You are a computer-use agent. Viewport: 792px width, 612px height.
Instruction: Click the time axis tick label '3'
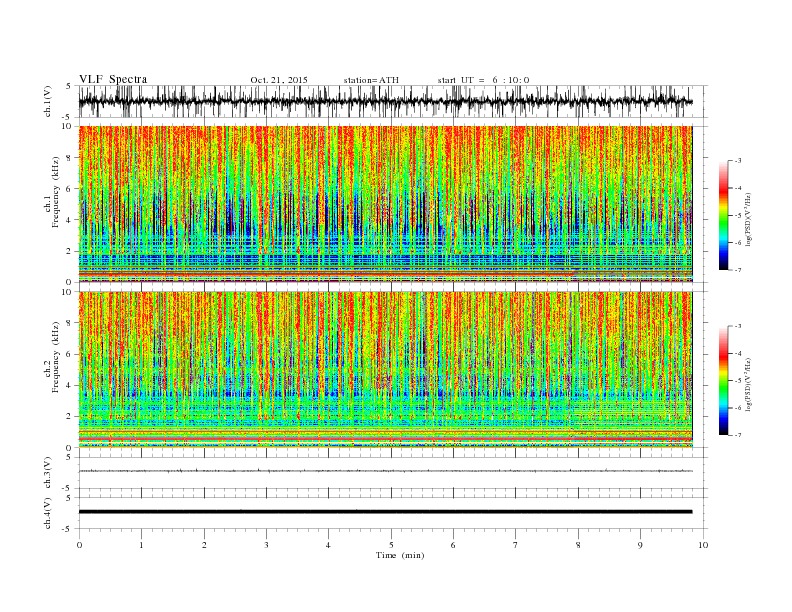coord(266,545)
